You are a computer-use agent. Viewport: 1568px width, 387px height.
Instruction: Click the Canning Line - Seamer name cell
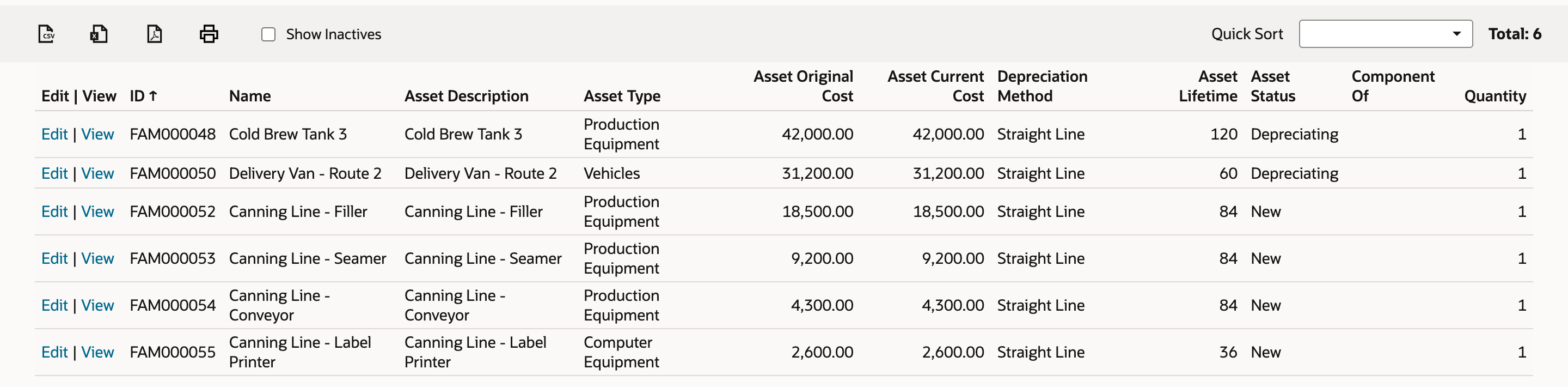pyautogui.click(x=308, y=258)
